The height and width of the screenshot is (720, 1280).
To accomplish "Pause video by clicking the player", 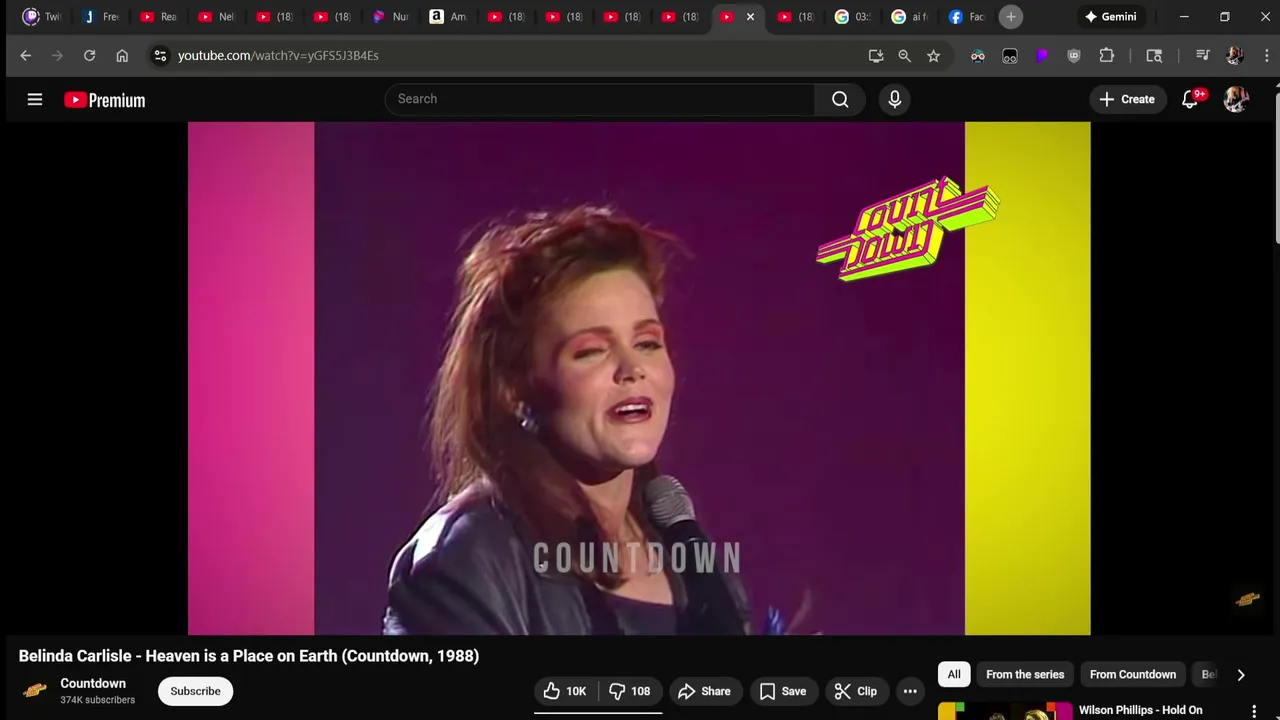I will [x=639, y=378].
